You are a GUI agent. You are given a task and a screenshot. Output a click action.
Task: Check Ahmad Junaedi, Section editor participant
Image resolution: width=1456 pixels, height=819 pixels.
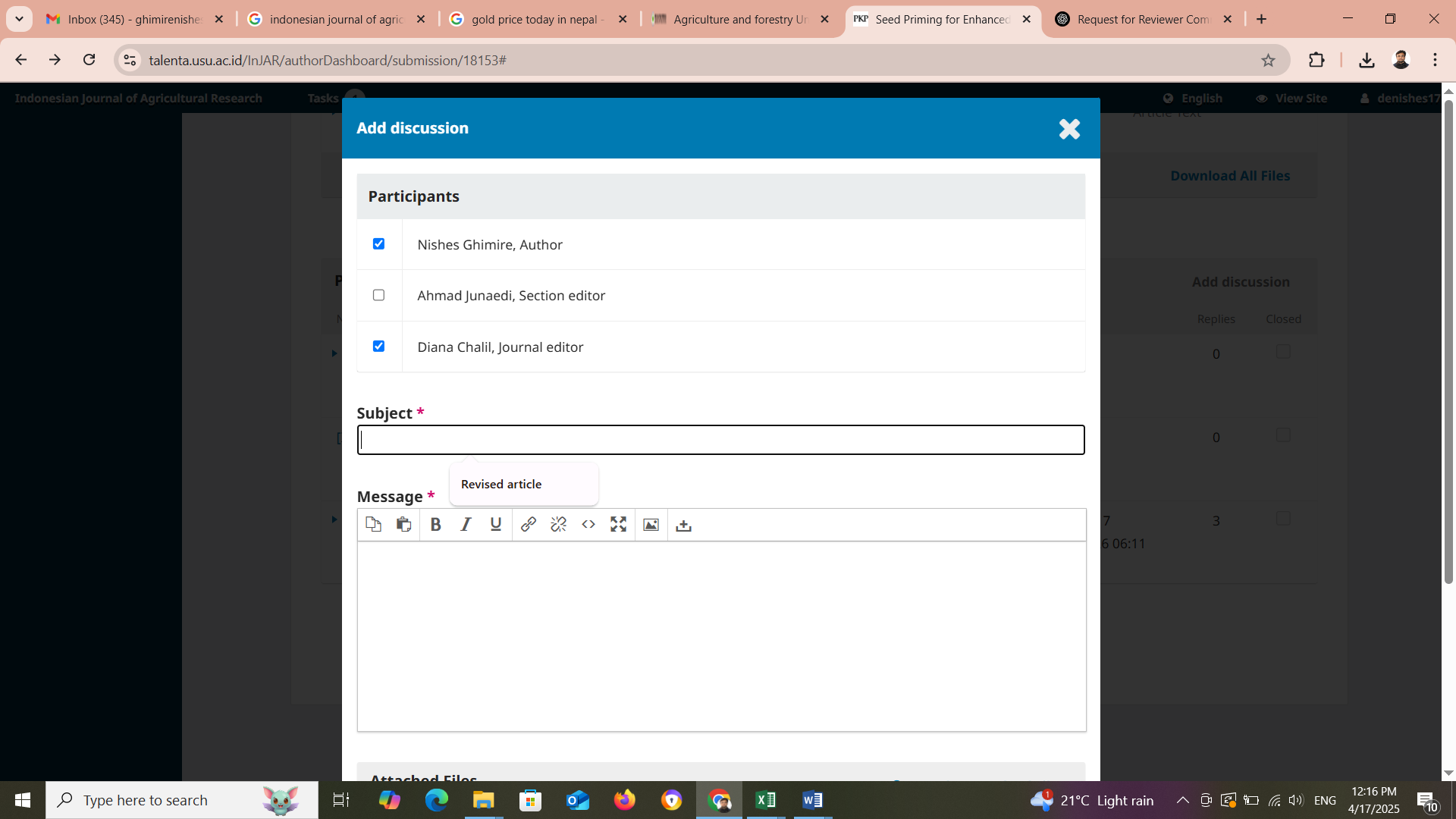coord(378,295)
